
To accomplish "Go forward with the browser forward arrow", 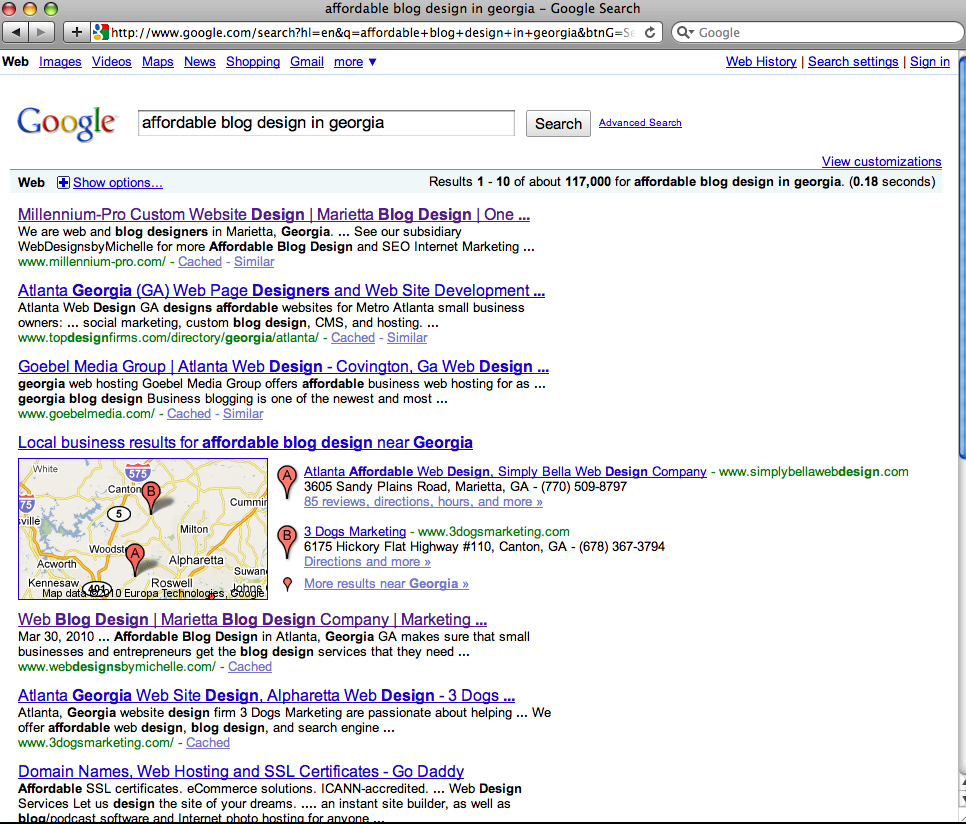I will (x=42, y=32).
